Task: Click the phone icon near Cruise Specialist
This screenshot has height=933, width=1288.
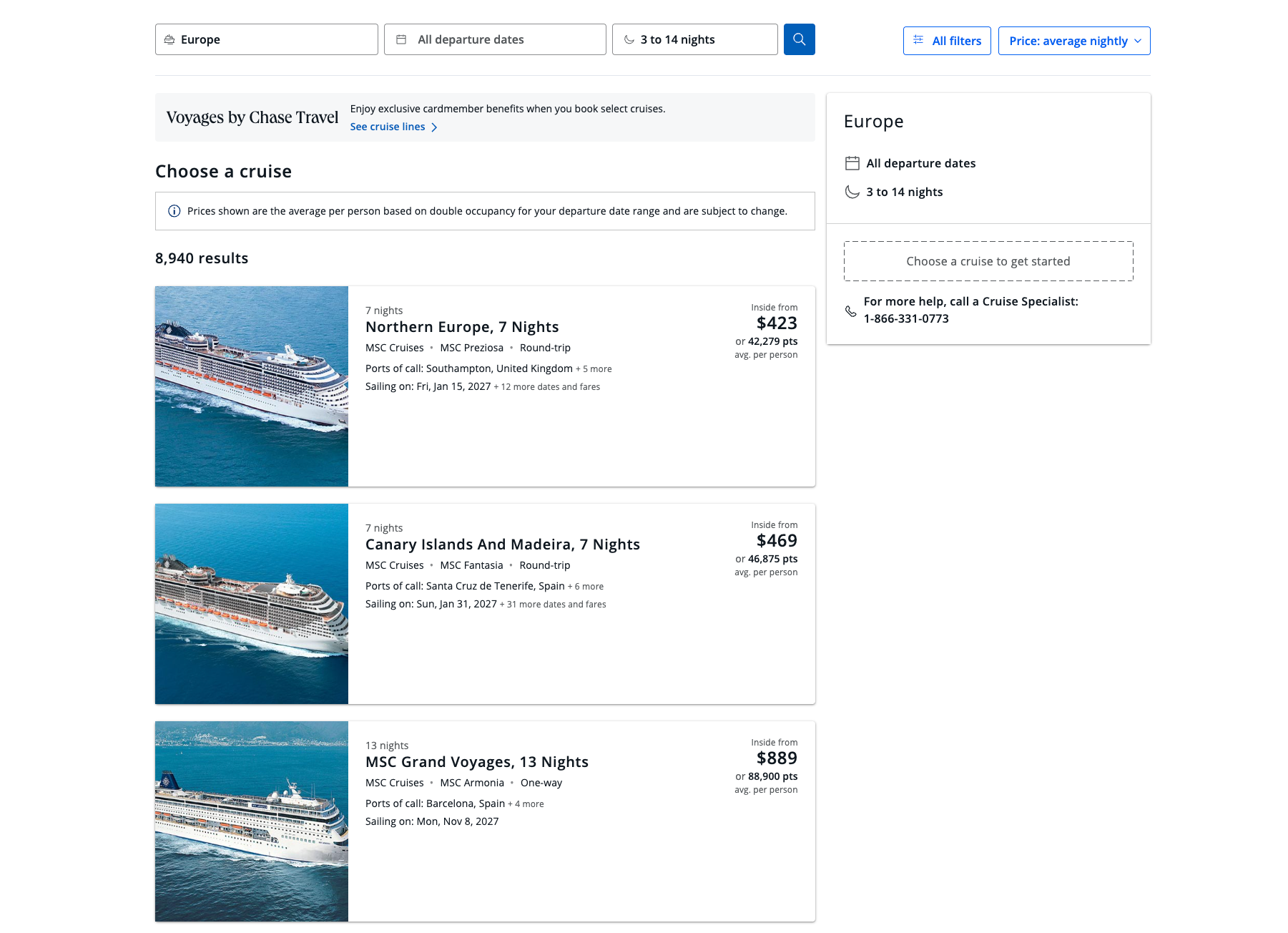Action: pos(851,311)
